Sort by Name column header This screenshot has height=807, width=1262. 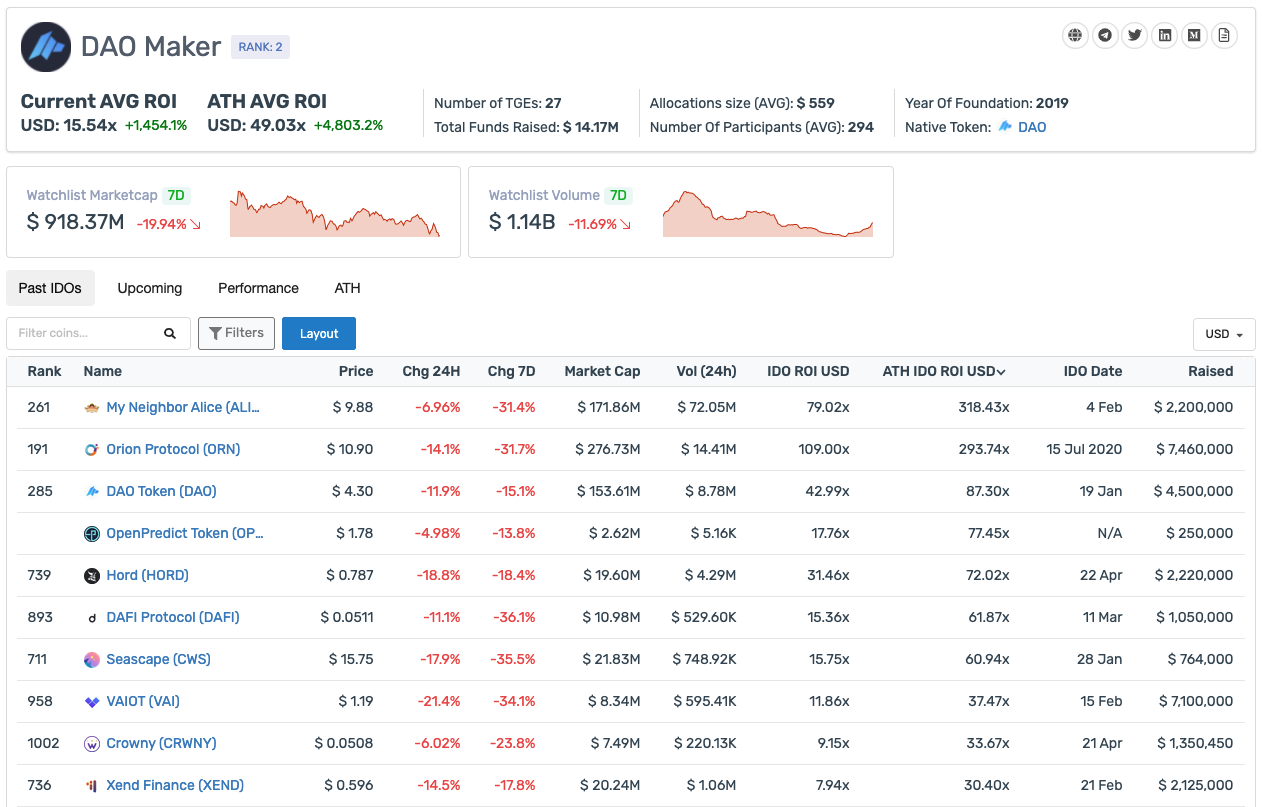click(103, 371)
